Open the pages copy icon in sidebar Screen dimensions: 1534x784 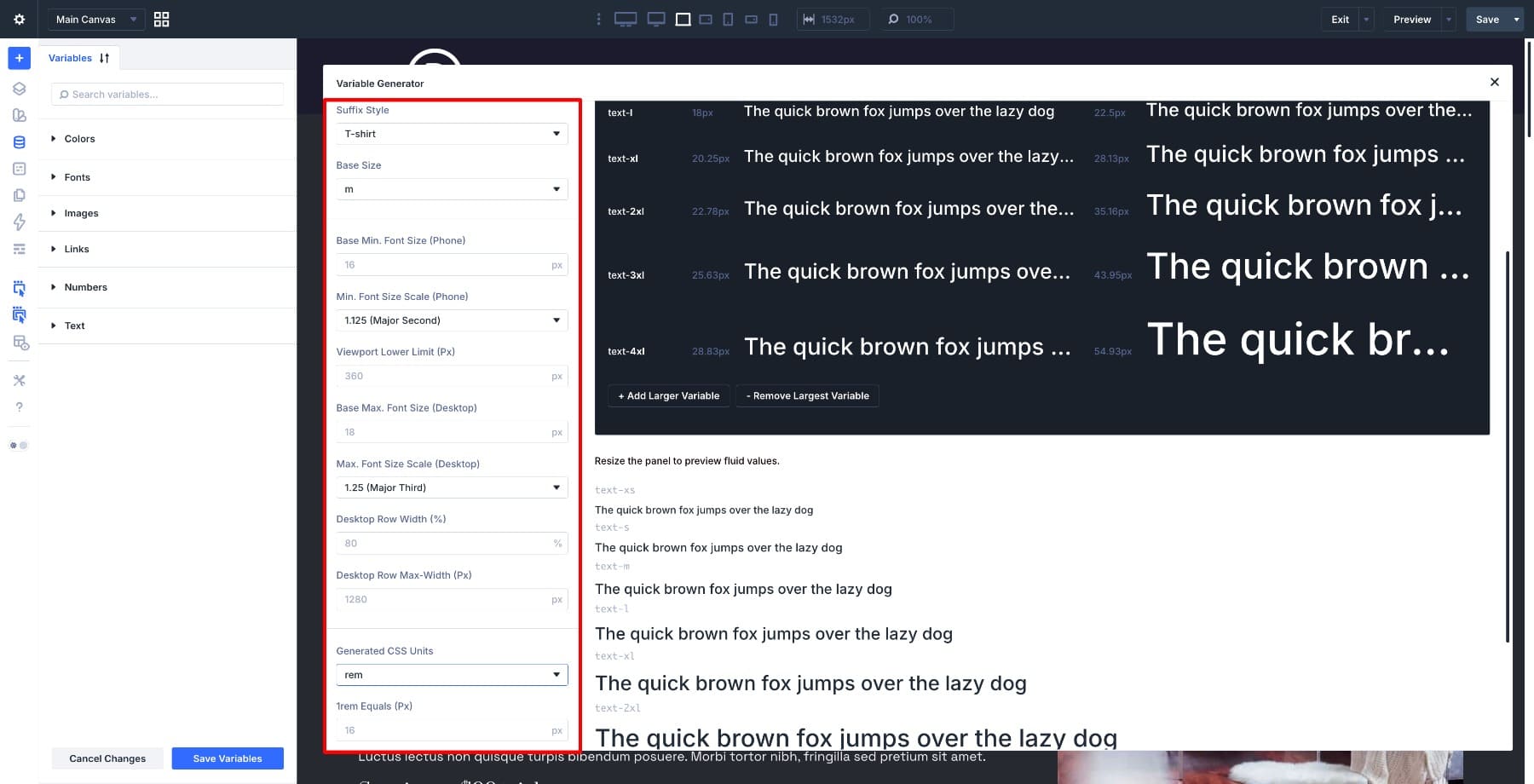[x=19, y=195]
